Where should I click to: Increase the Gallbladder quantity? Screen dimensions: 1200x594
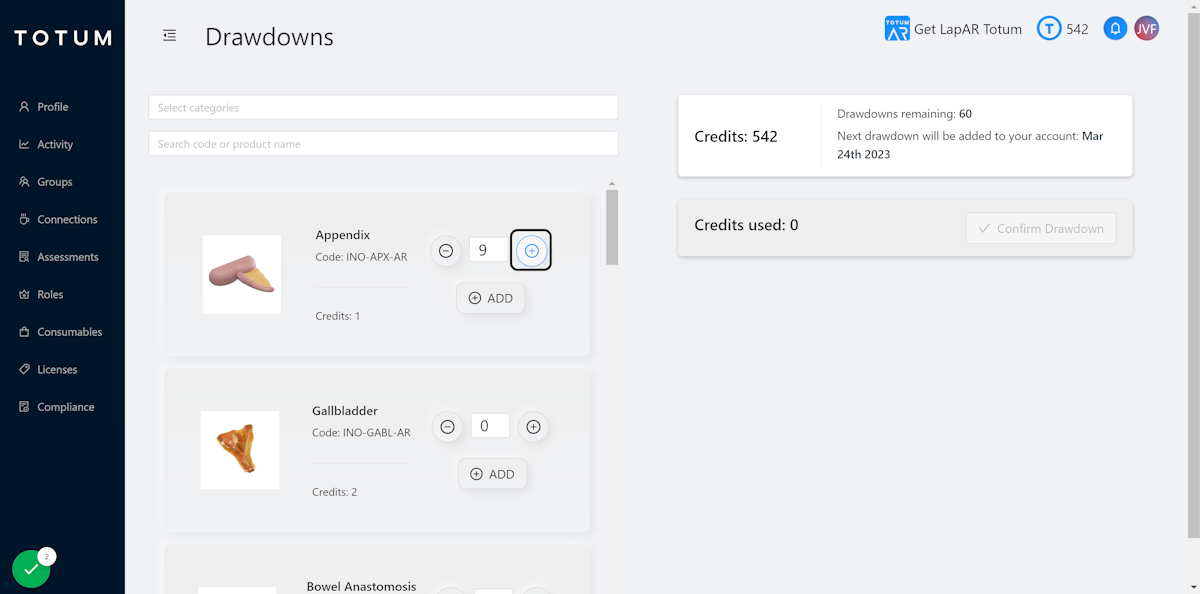coord(533,427)
